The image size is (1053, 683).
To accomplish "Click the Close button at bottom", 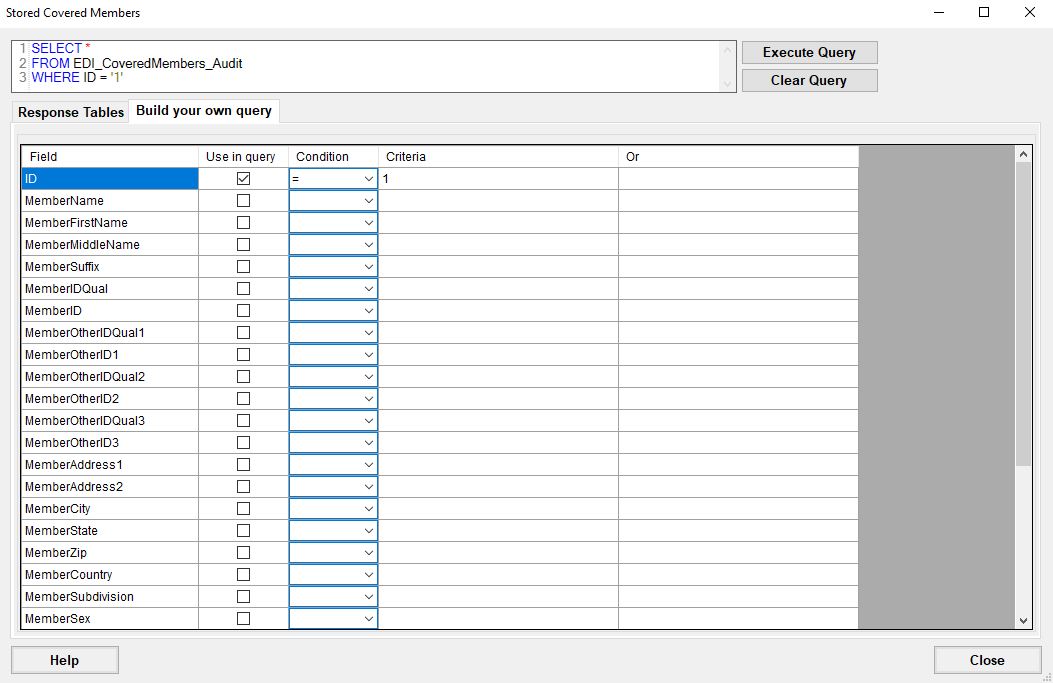I will tap(987, 660).
